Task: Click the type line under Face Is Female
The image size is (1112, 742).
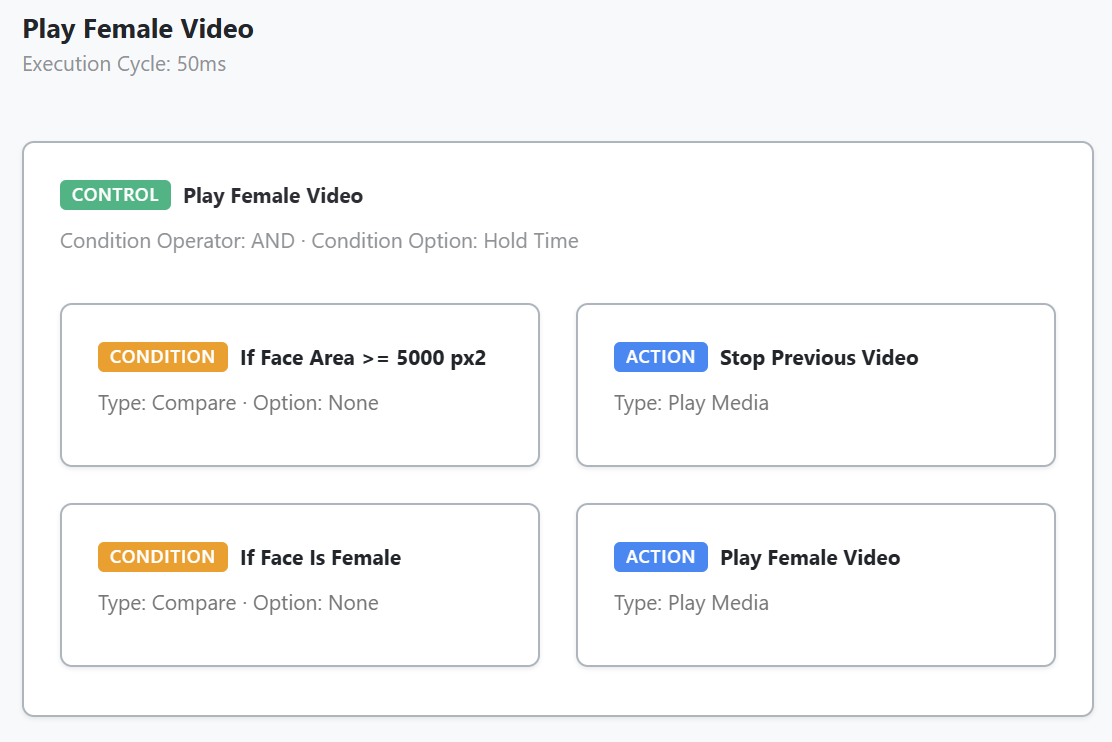Action: coord(238,603)
